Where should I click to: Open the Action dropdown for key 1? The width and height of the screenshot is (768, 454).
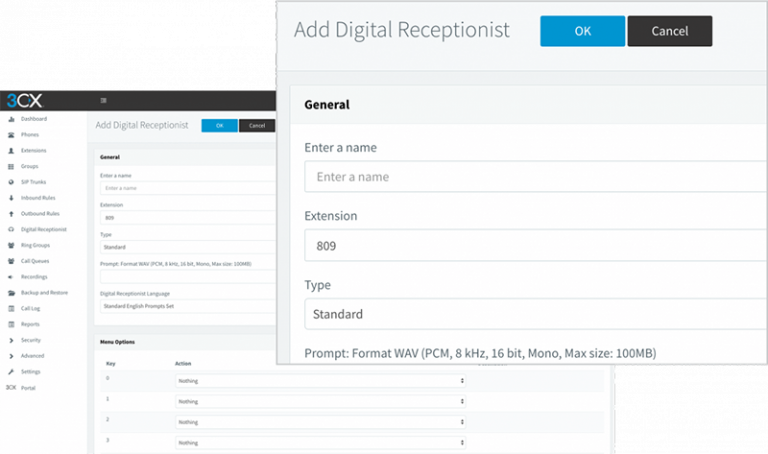coord(320,401)
